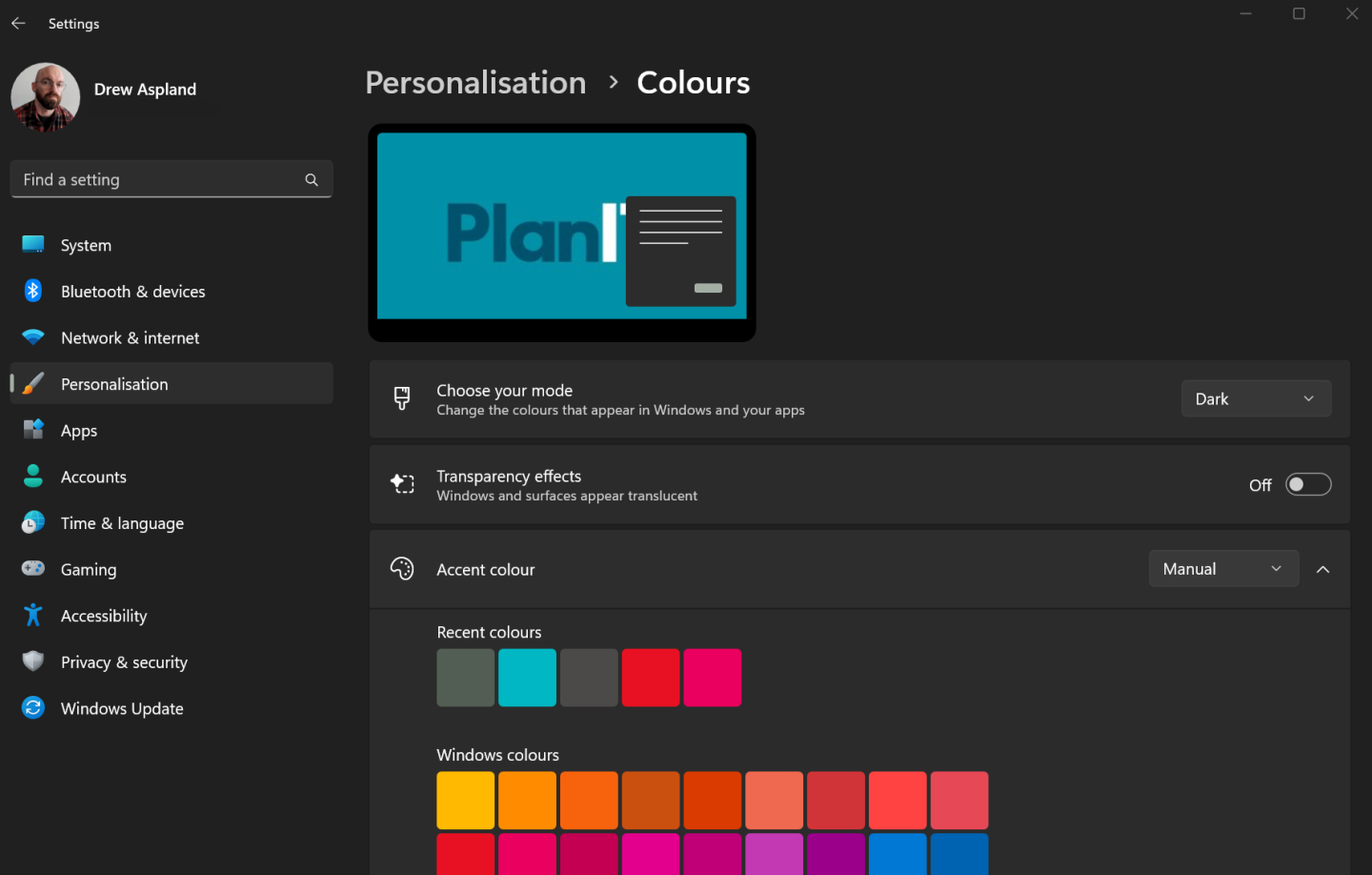1372x875 pixels.
Task: Select the Bluetooth & devices icon
Action: pos(32,292)
